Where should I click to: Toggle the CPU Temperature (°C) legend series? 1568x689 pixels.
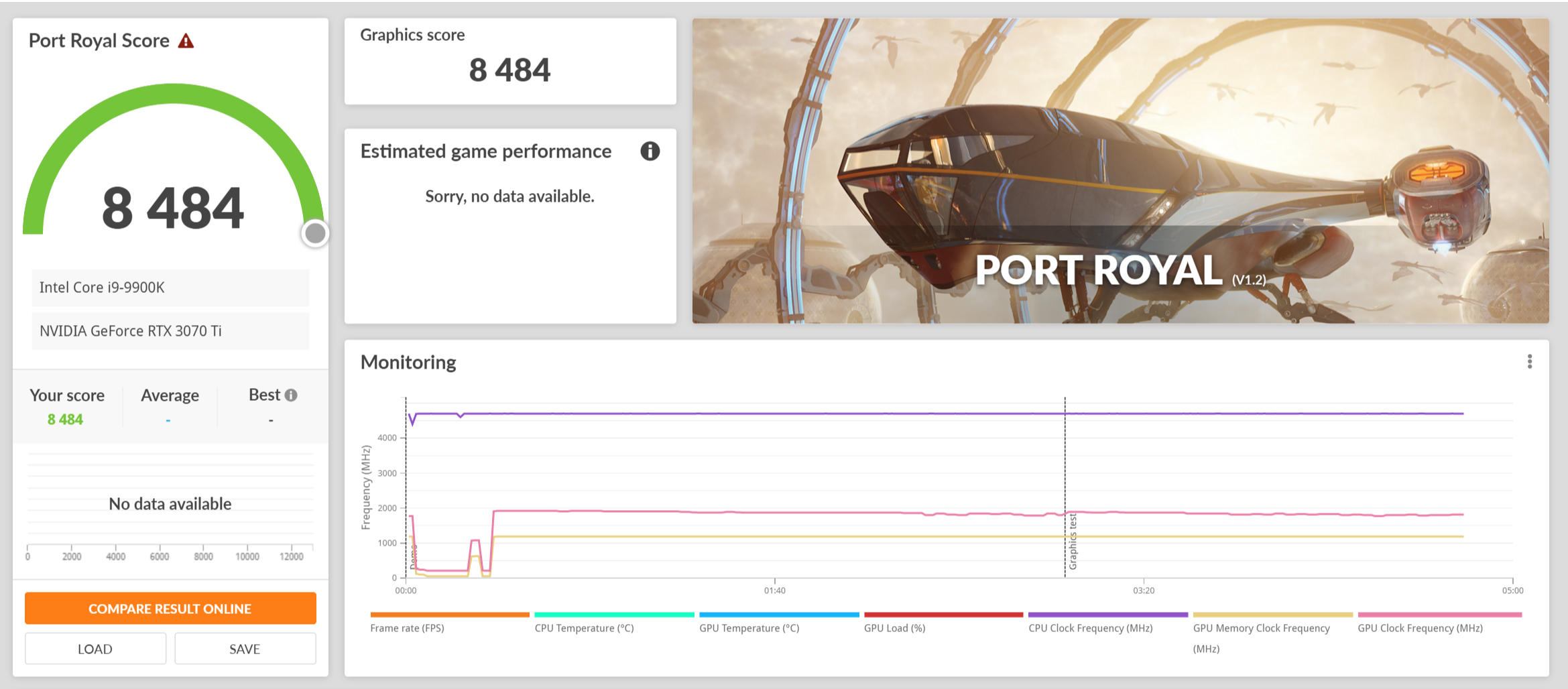614,623
